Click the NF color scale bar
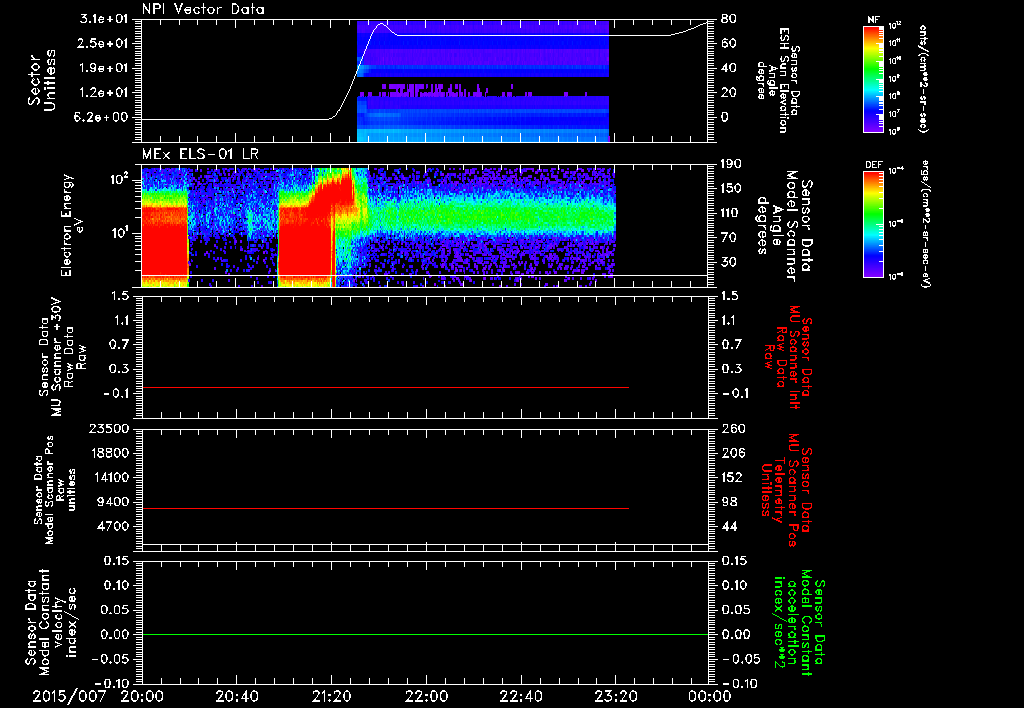Image resolution: width=1024 pixels, height=708 pixels. click(873, 79)
